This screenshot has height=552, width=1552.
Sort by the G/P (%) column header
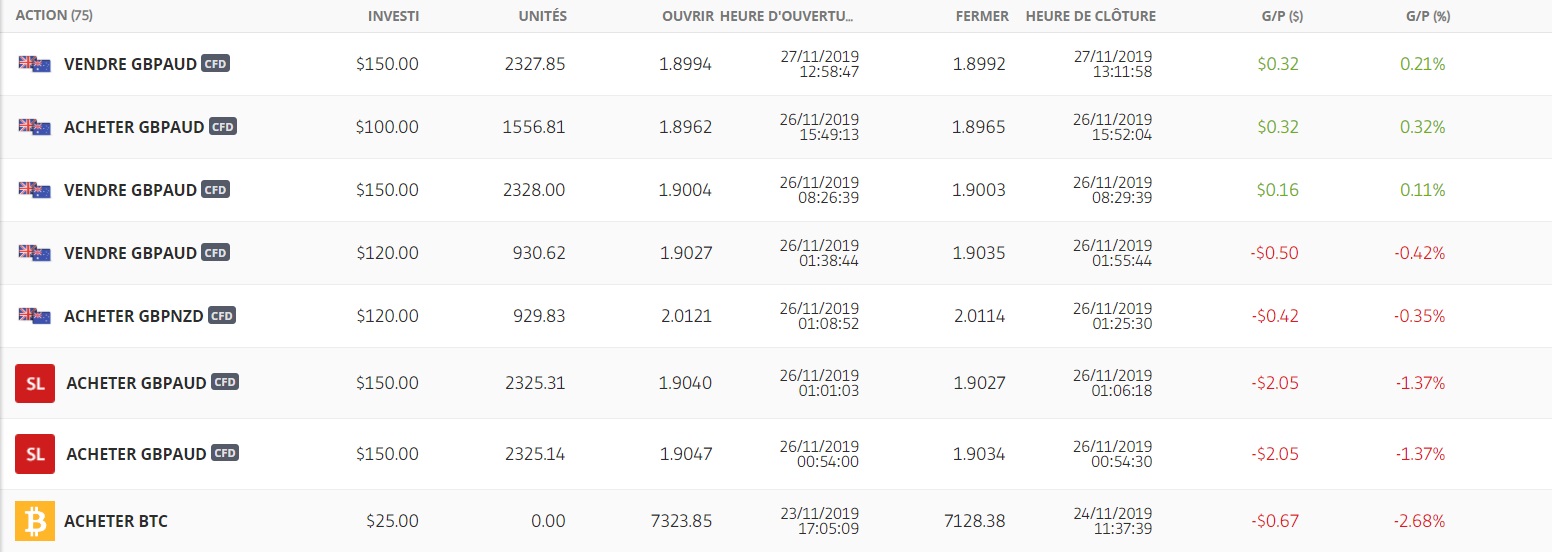1426,16
